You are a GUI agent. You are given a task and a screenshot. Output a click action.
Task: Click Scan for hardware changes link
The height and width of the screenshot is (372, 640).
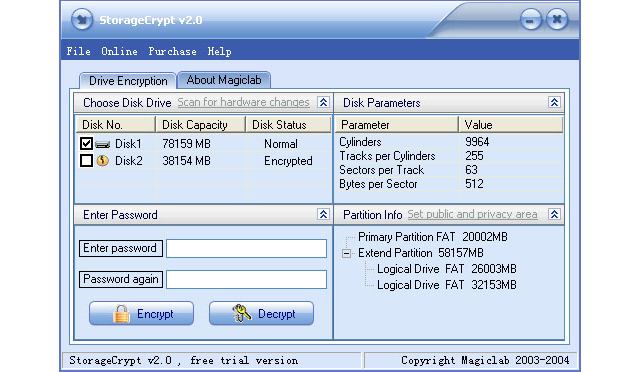tap(243, 102)
